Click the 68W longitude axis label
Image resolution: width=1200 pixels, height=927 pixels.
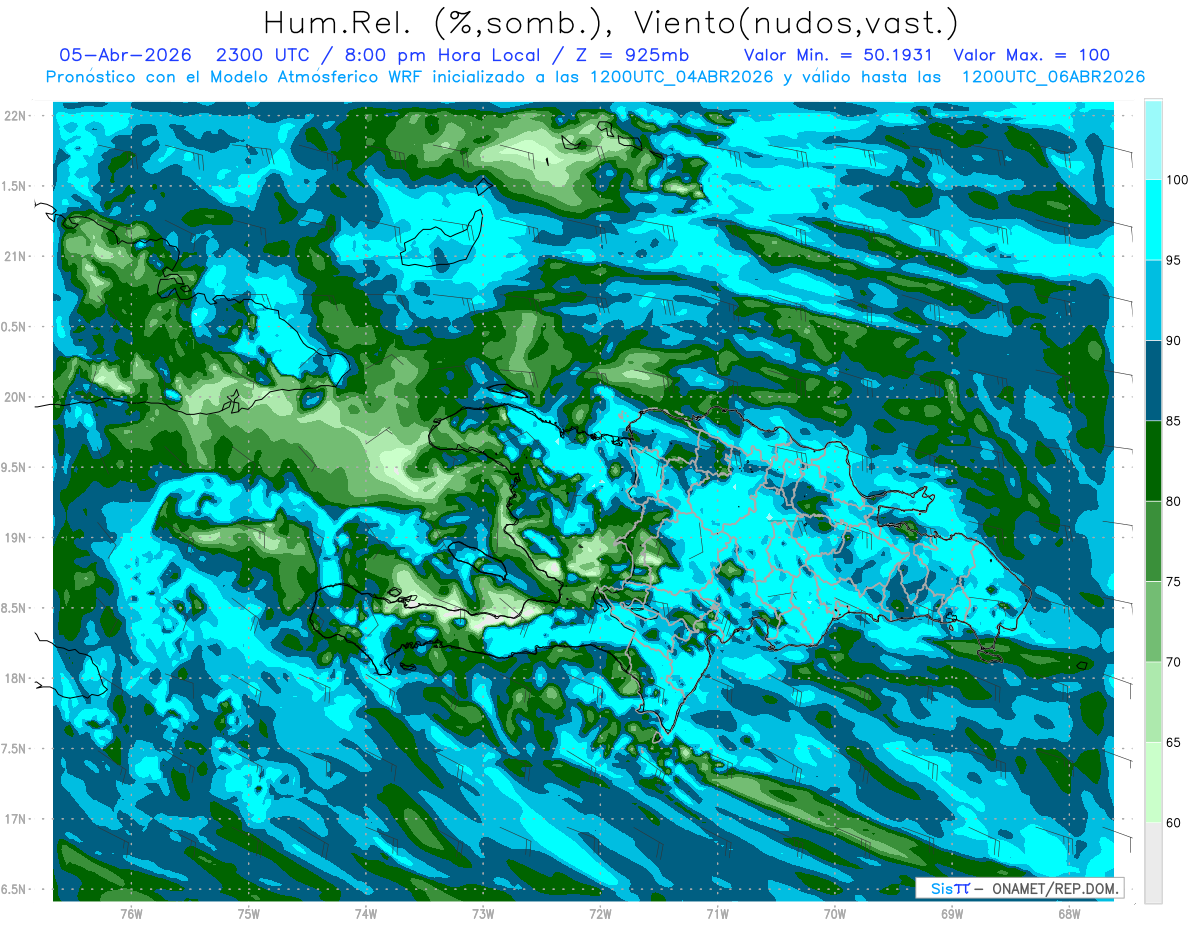click(1068, 914)
